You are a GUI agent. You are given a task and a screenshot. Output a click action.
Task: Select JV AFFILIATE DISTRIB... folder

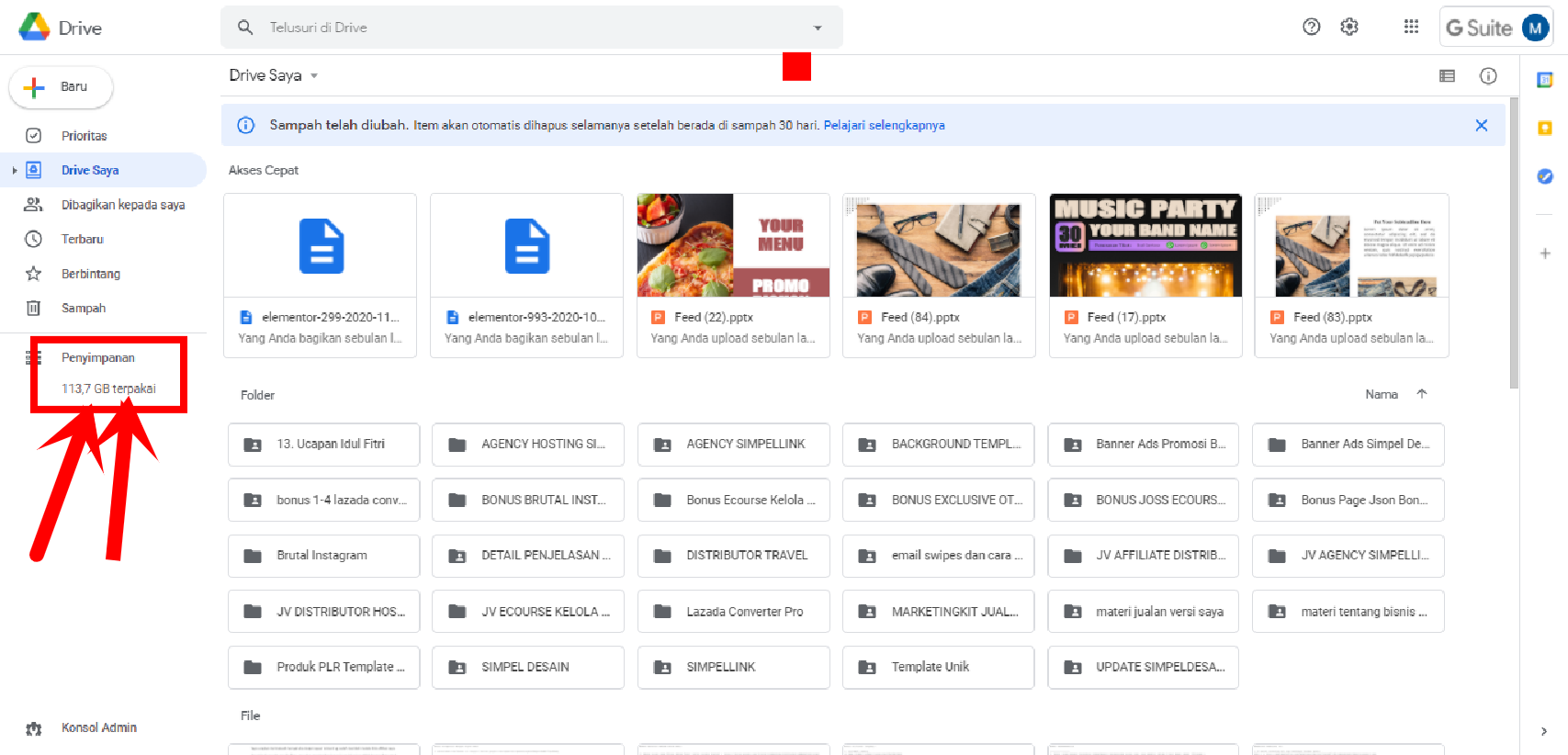(1144, 556)
